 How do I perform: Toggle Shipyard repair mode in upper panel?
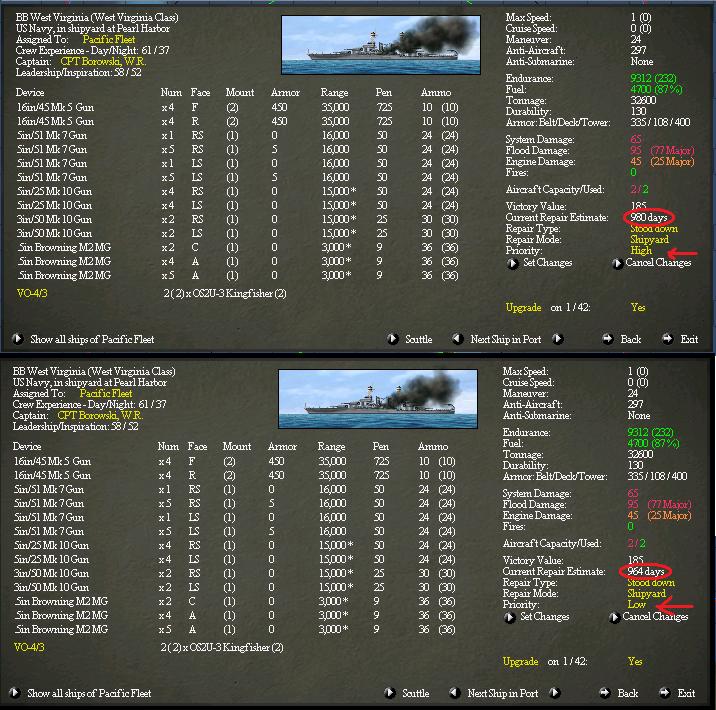[x=649, y=240]
